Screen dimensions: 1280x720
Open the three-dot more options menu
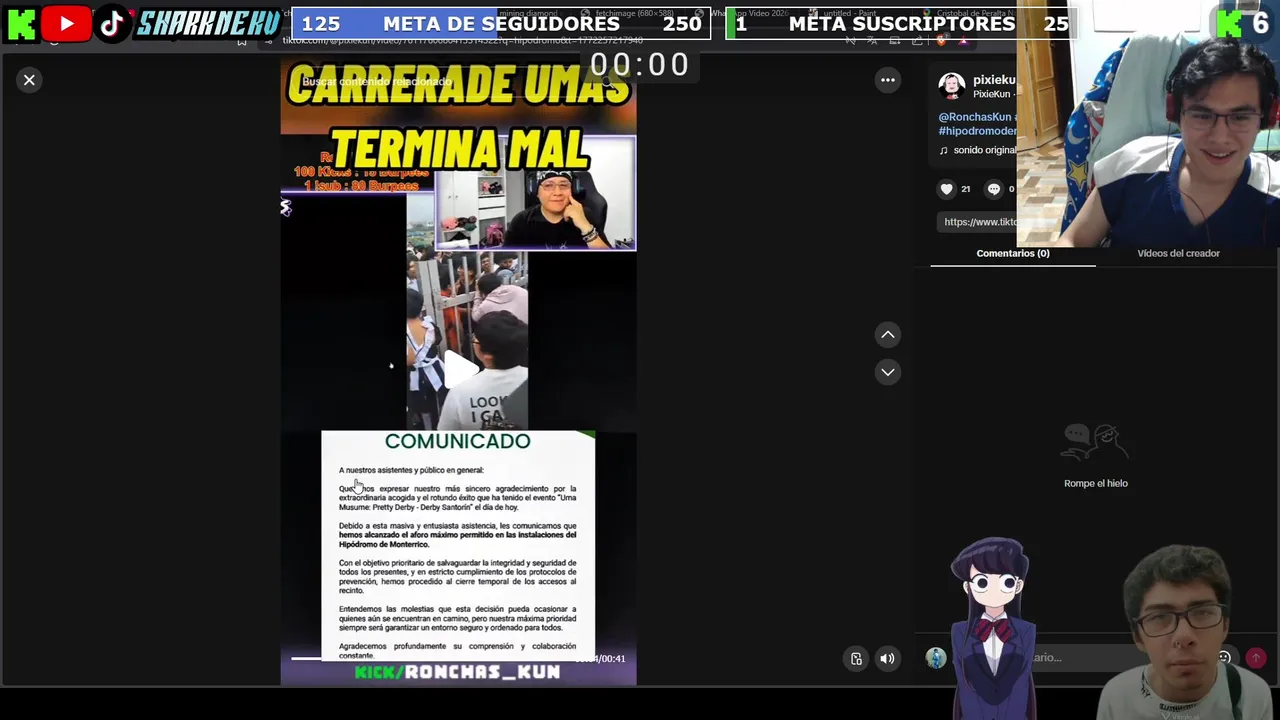pos(887,80)
